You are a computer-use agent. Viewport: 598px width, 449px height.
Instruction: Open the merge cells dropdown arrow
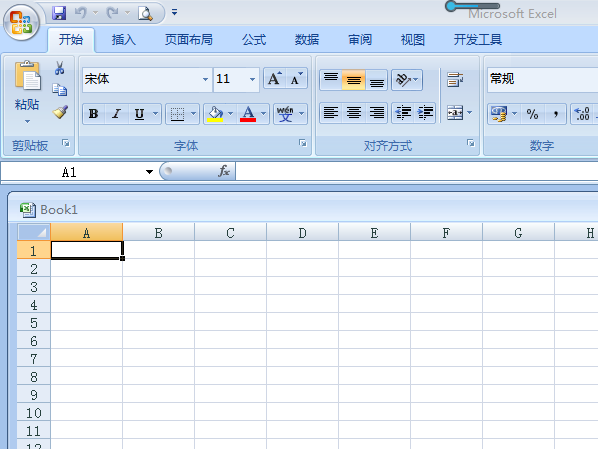(x=470, y=113)
